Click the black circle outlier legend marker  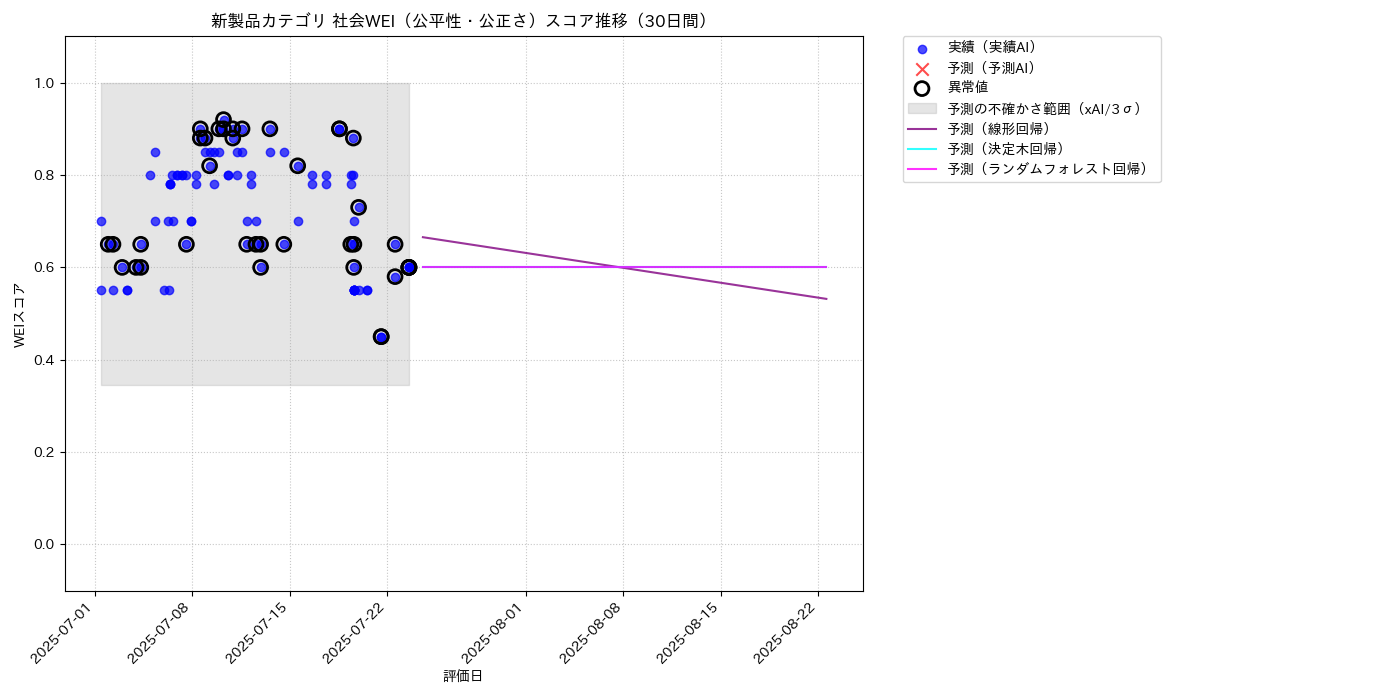[x=922, y=88]
